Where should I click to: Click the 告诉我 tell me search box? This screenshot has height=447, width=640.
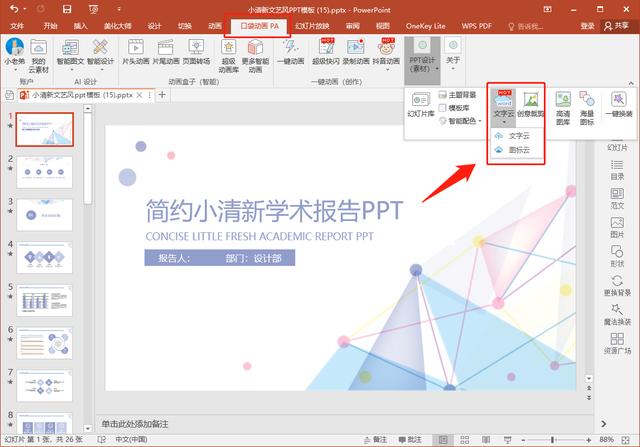click(525, 26)
